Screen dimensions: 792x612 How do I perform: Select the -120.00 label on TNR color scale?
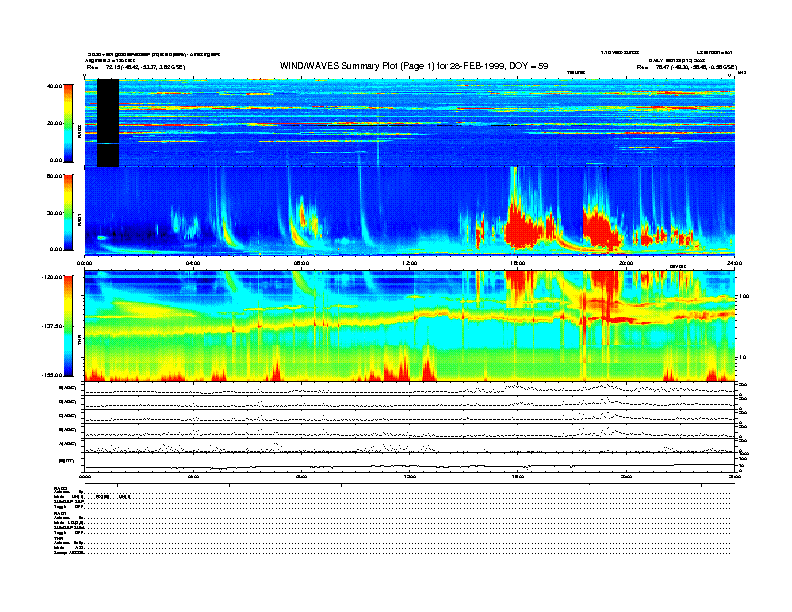pos(52,277)
